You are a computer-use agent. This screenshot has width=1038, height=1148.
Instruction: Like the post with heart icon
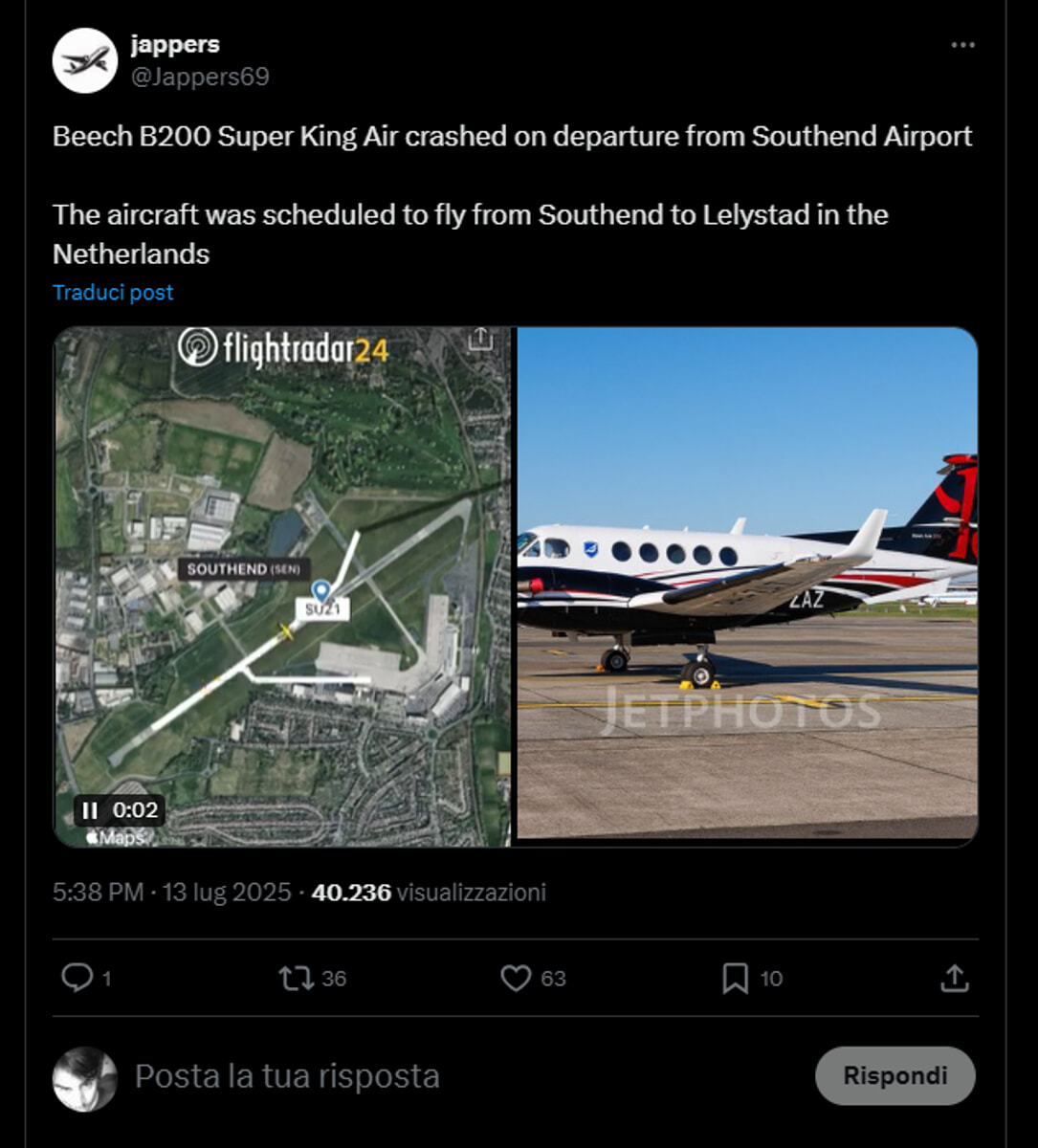point(516,978)
